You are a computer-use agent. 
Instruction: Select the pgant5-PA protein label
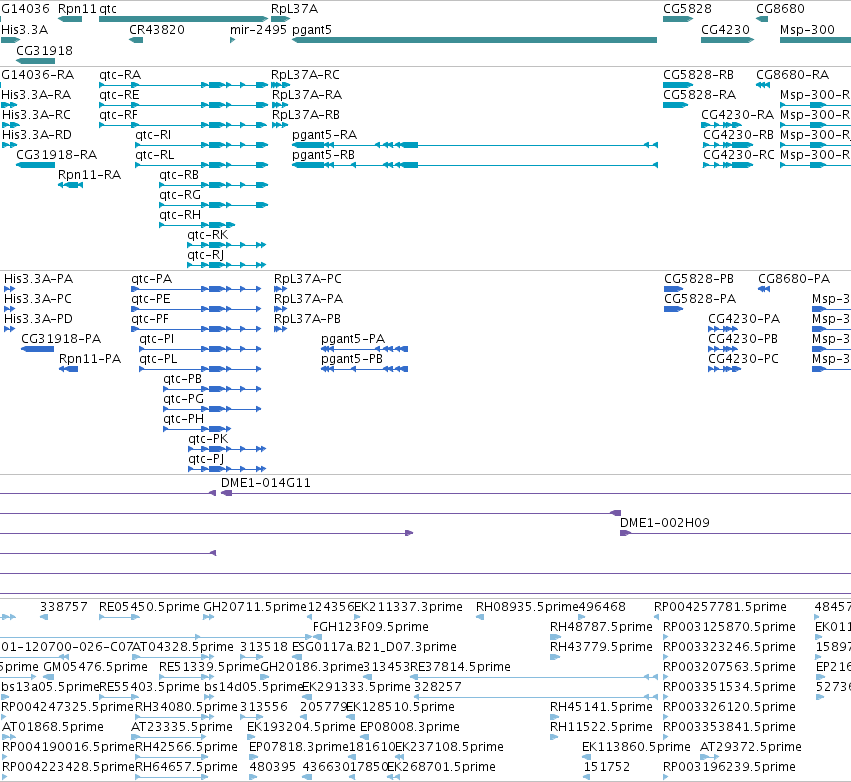click(x=353, y=339)
